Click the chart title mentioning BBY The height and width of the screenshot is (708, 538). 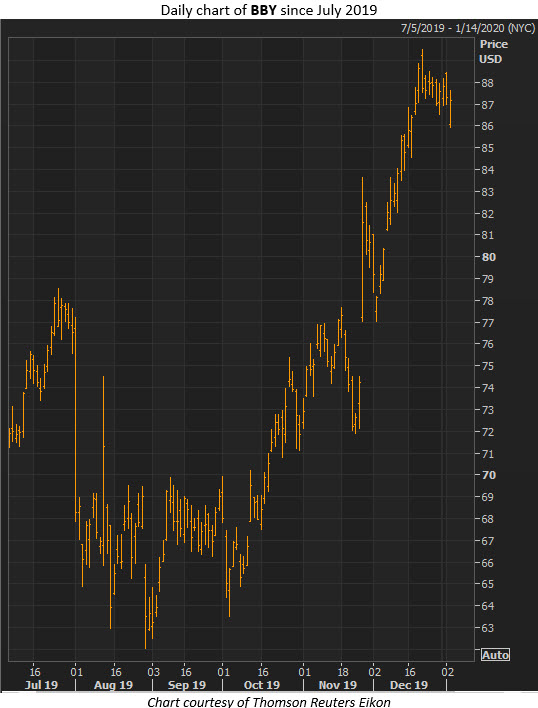click(x=269, y=10)
